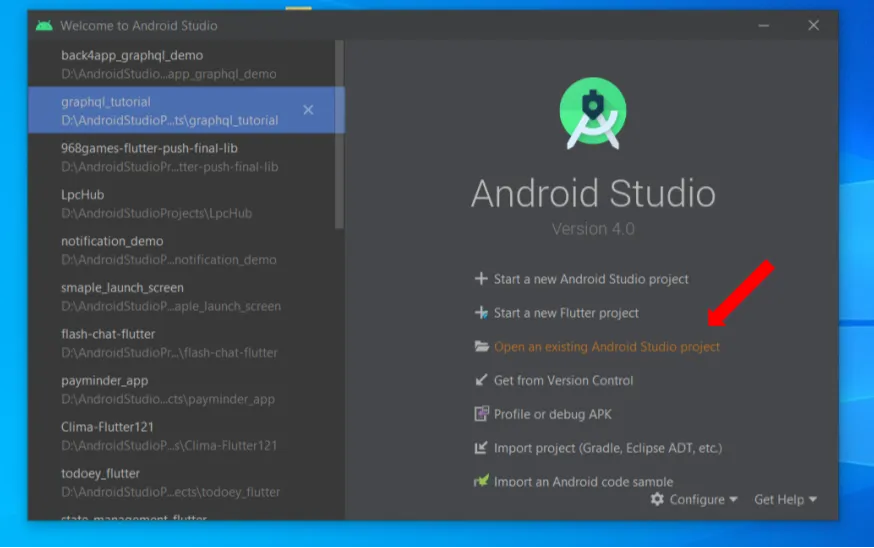Open the LpcHub recent project
This screenshot has height=548, width=874.
[182, 203]
